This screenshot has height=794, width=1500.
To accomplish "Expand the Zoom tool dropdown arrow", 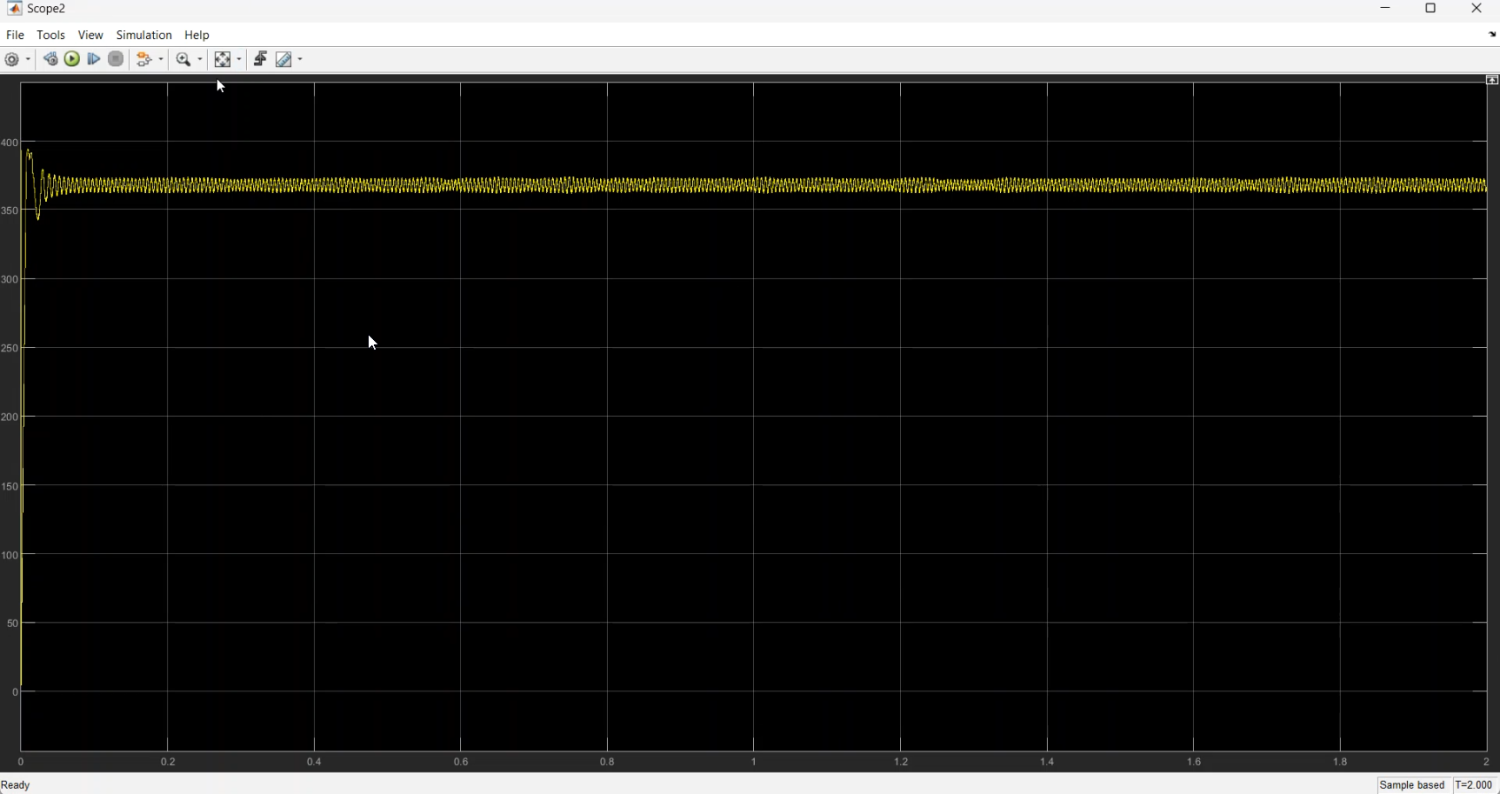I will click(200, 60).
